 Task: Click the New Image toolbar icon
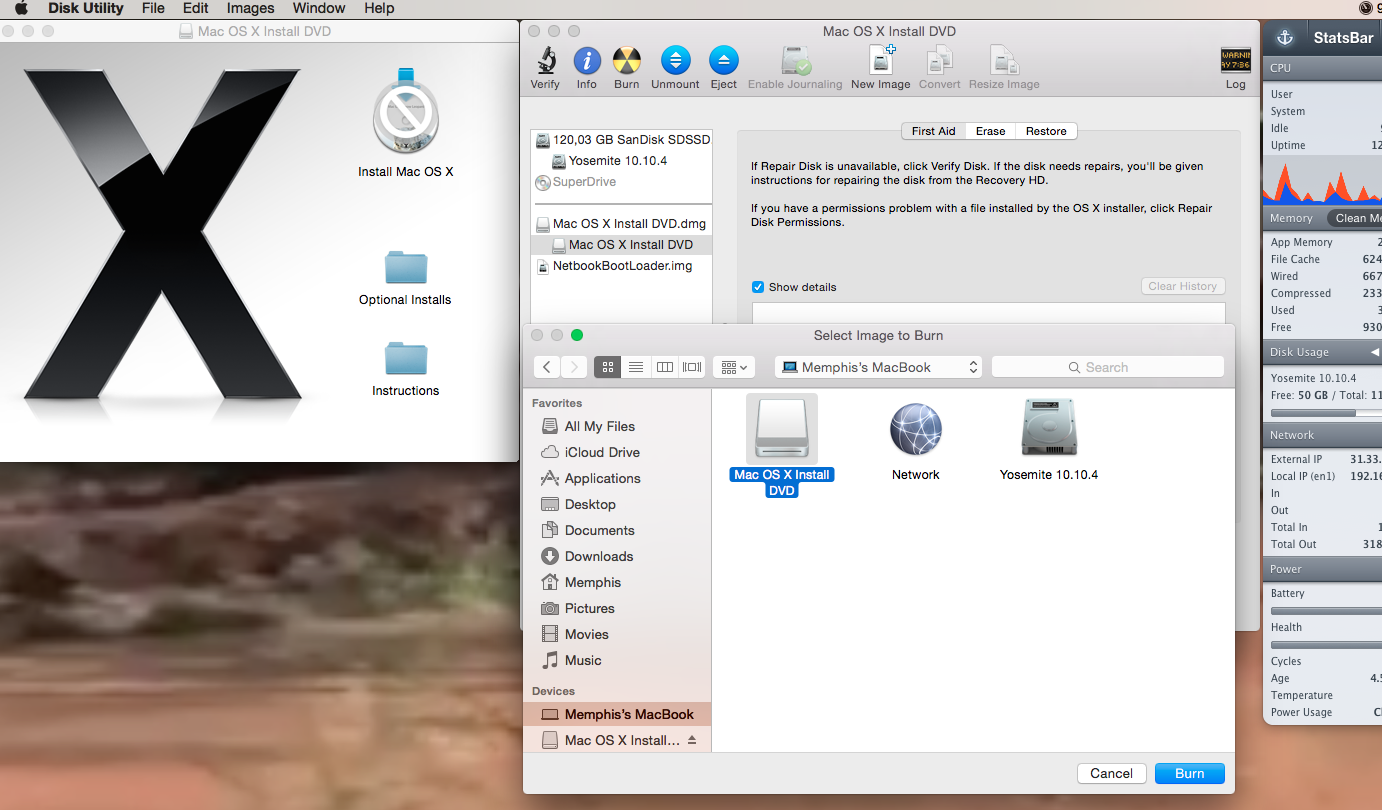tap(881, 61)
